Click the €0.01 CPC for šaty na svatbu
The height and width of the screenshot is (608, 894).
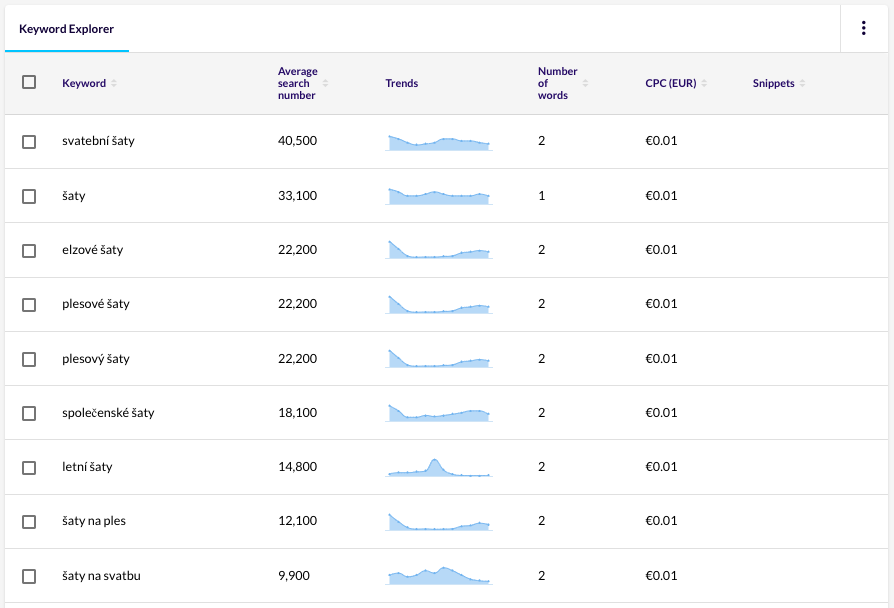coord(661,575)
